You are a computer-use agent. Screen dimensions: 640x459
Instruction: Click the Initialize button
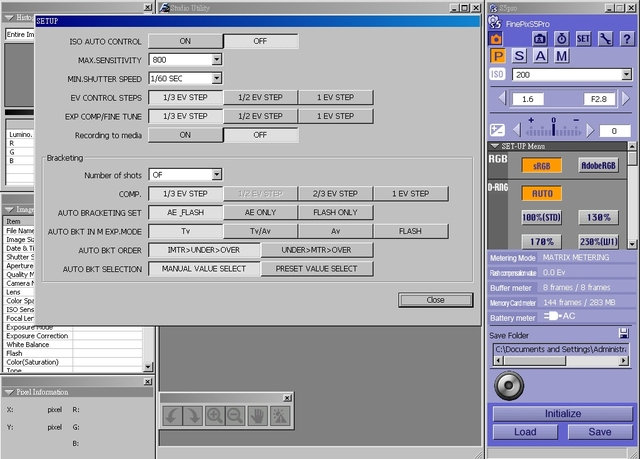tap(563, 414)
